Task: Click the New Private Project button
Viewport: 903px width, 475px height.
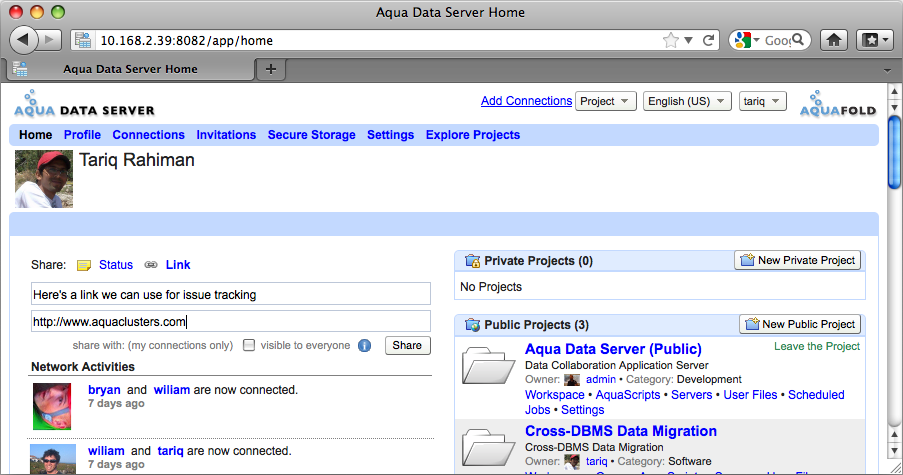Action: click(797, 260)
